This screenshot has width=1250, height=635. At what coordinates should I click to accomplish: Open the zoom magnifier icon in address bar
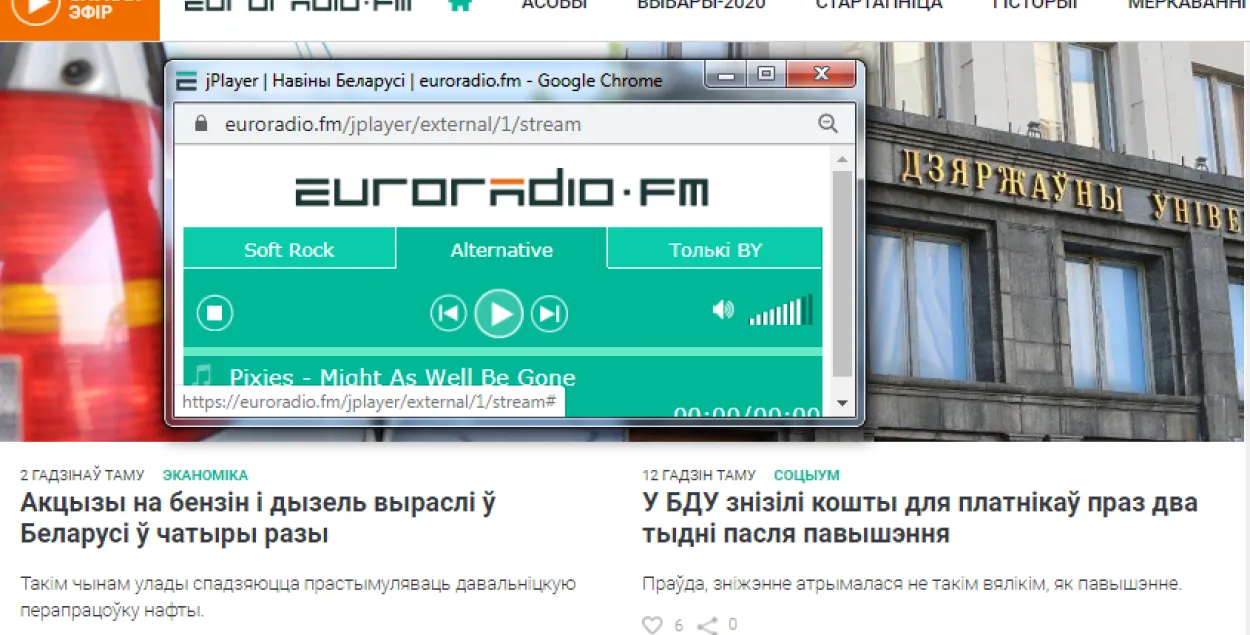tap(828, 124)
